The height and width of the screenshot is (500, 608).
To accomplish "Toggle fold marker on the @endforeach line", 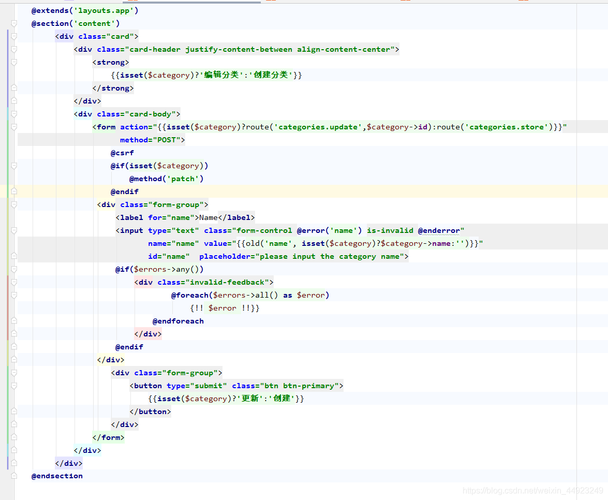I will click(x=14, y=321).
